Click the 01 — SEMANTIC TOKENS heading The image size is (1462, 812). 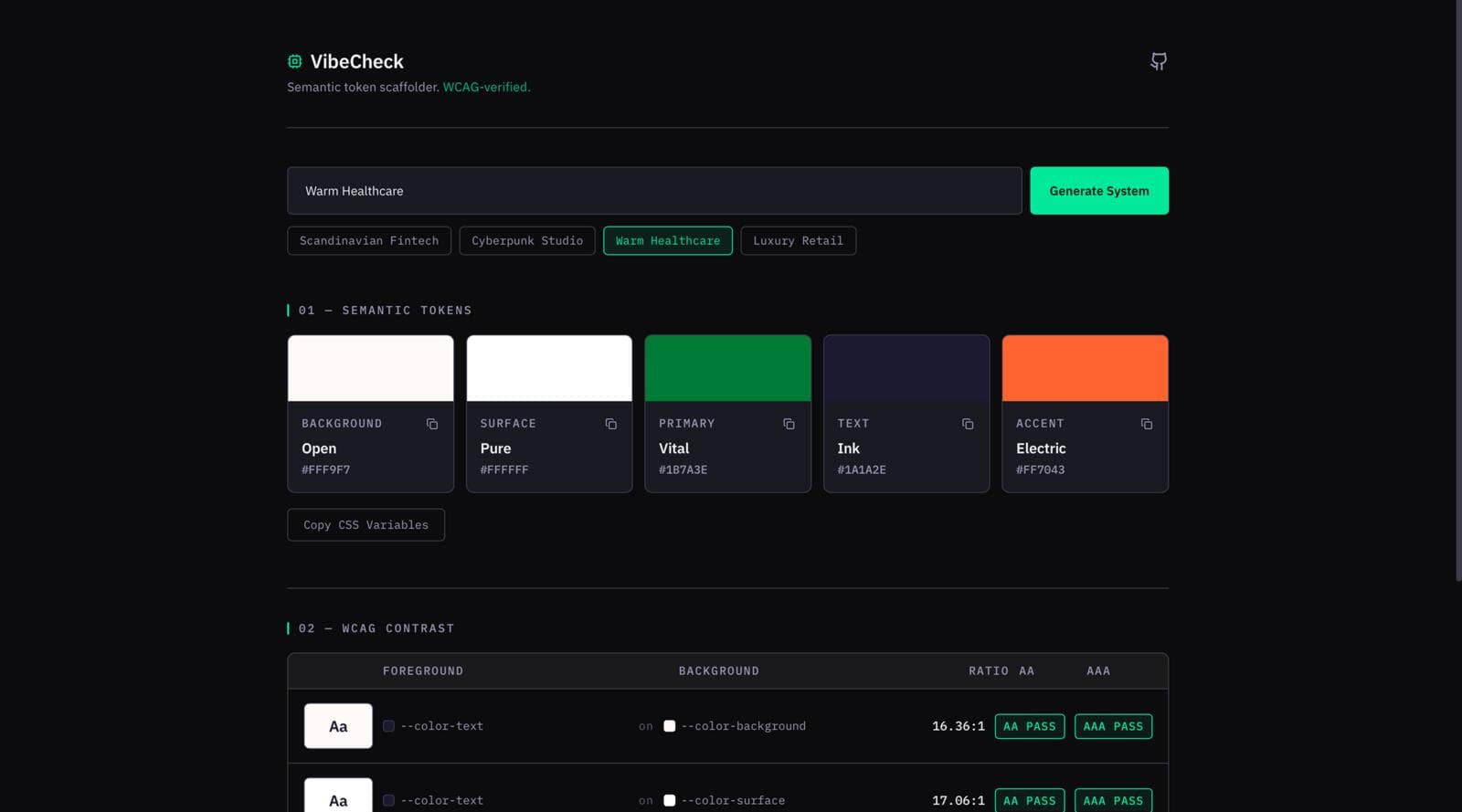point(385,311)
